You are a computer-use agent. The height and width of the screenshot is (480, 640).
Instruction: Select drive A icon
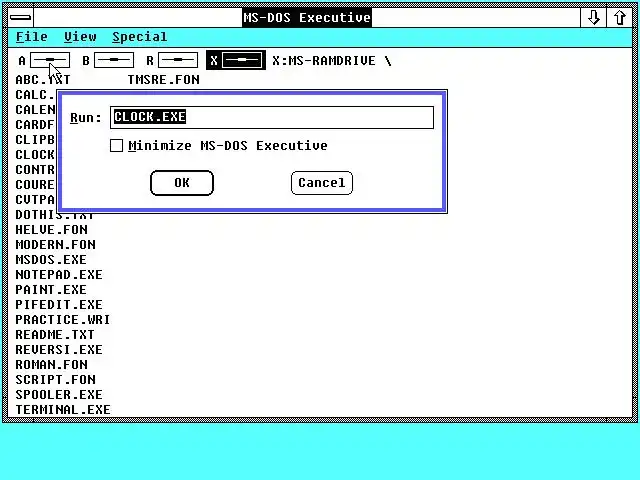point(50,60)
